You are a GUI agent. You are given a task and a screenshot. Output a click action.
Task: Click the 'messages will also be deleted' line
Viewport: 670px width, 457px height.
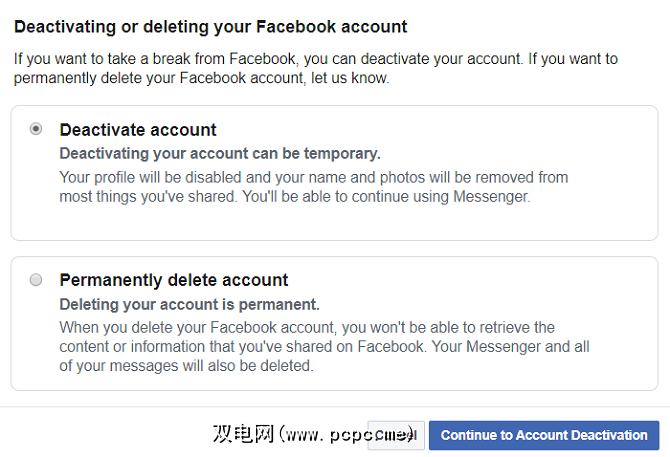pyautogui.click(x=186, y=366)
